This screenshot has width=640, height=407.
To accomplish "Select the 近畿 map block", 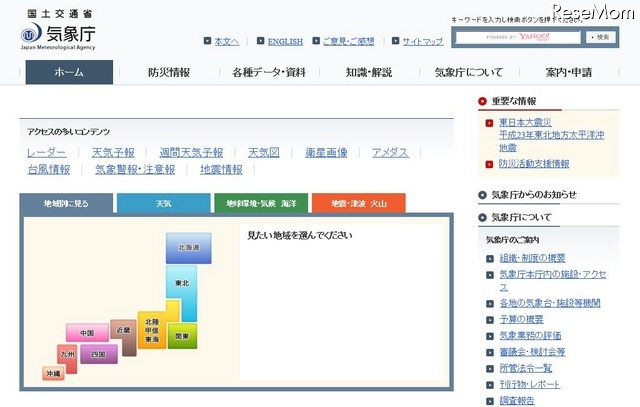I will click(x=124, y=331).
